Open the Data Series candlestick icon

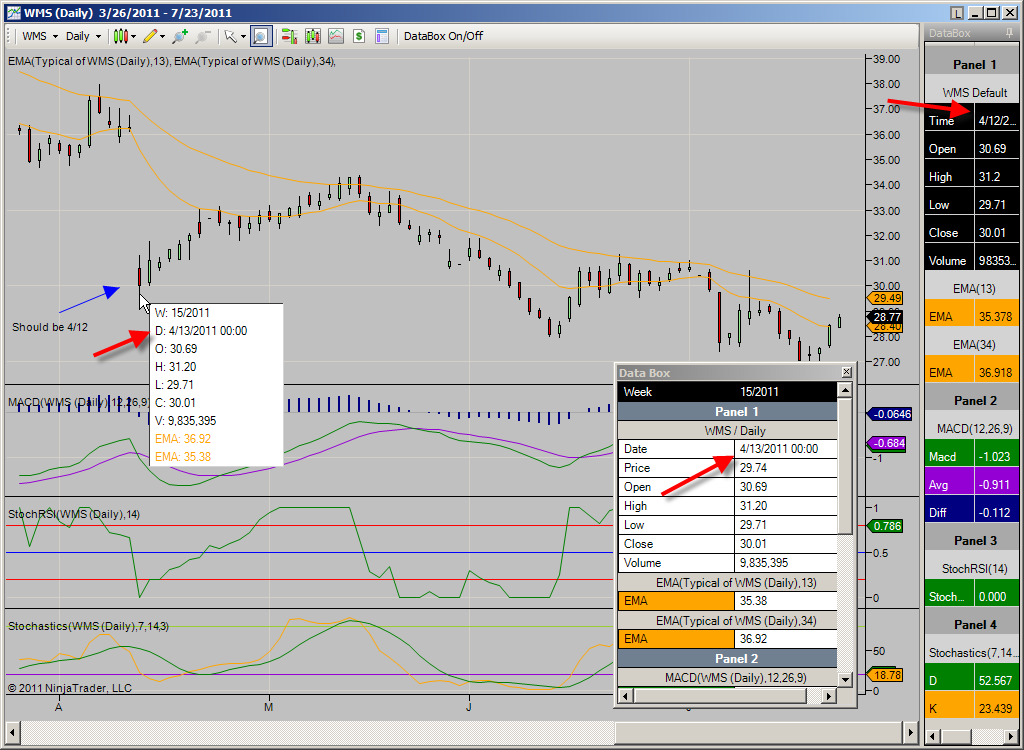click(x=313, y=36)
